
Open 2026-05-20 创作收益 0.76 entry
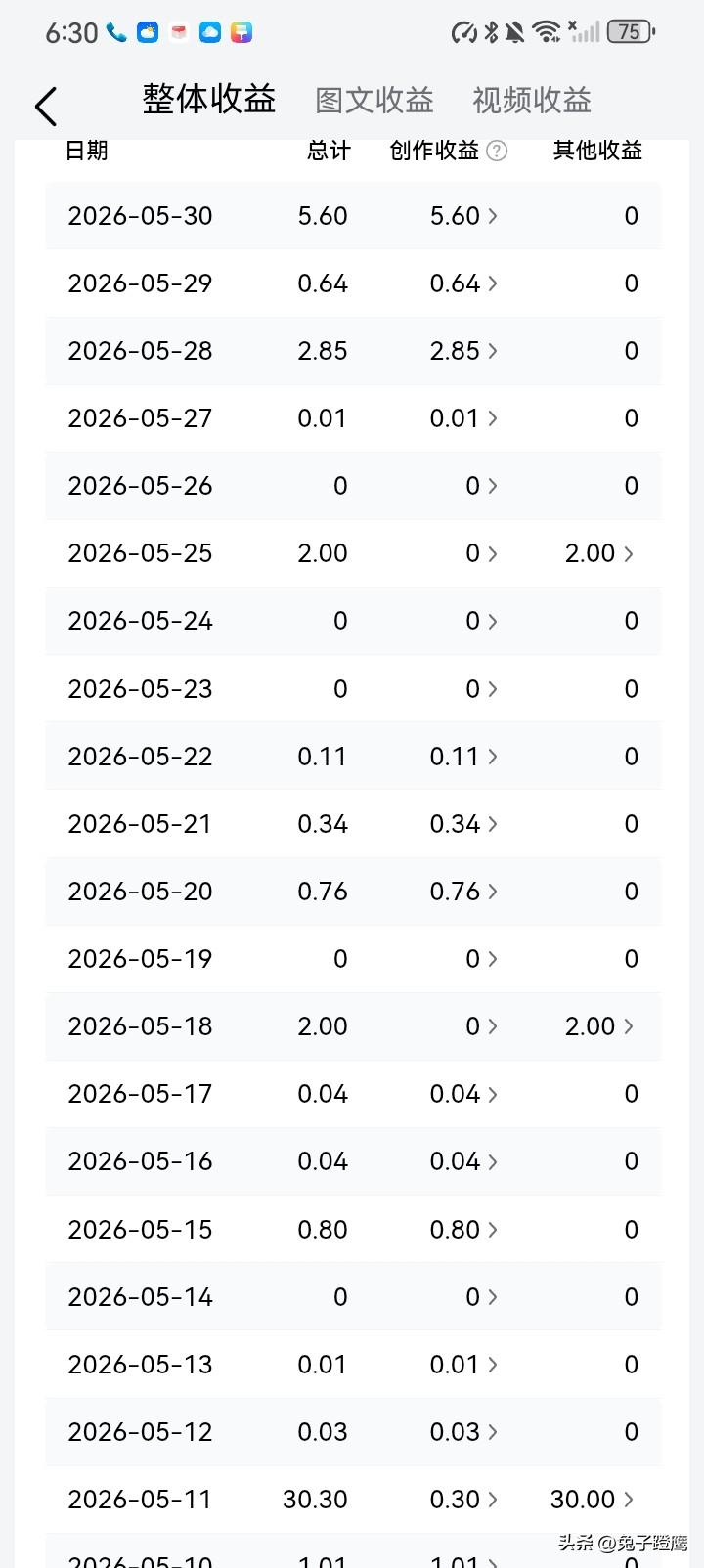pos(463,892)
